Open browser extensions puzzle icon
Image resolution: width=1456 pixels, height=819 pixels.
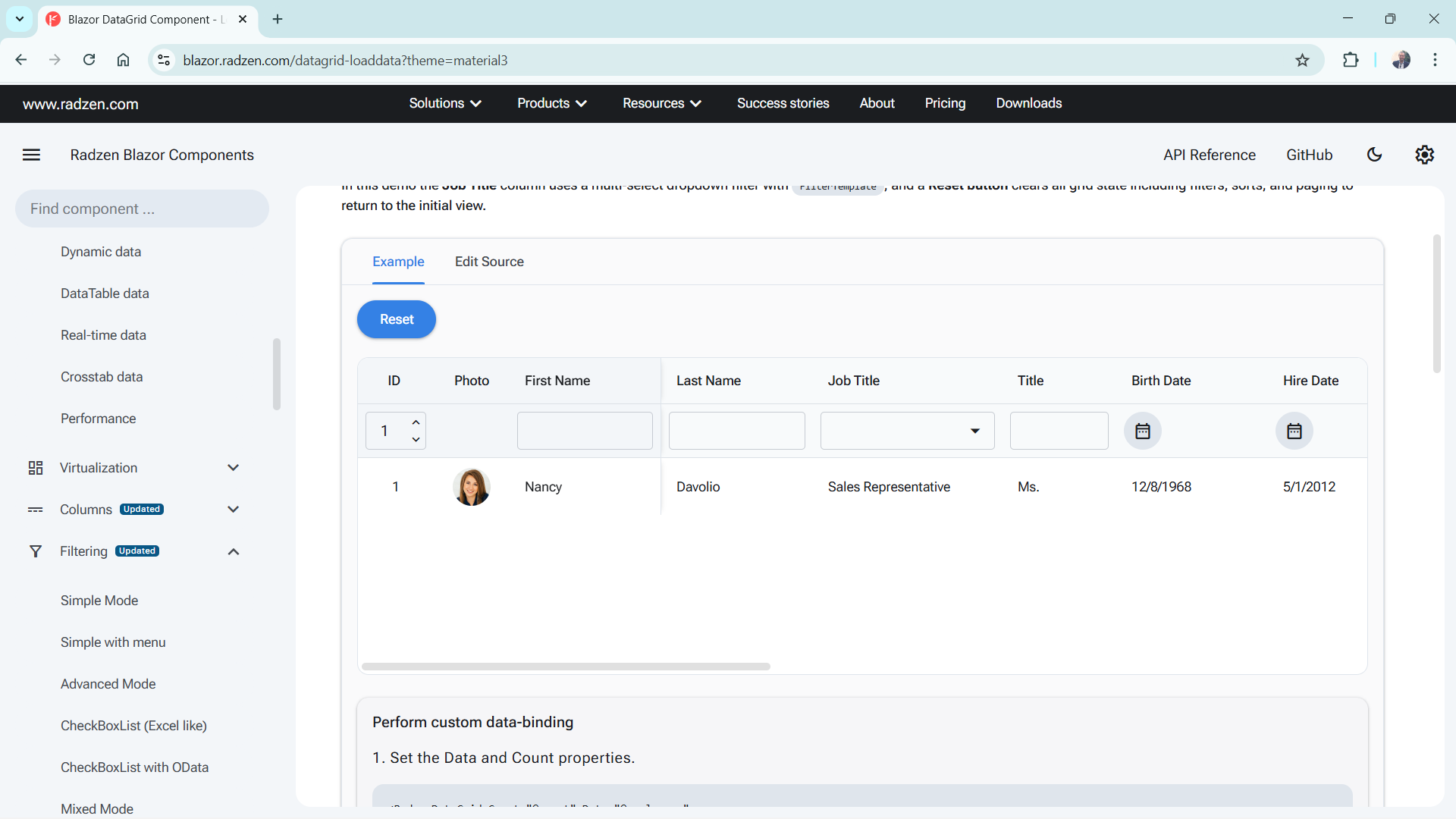click(x=1351, y=61)
